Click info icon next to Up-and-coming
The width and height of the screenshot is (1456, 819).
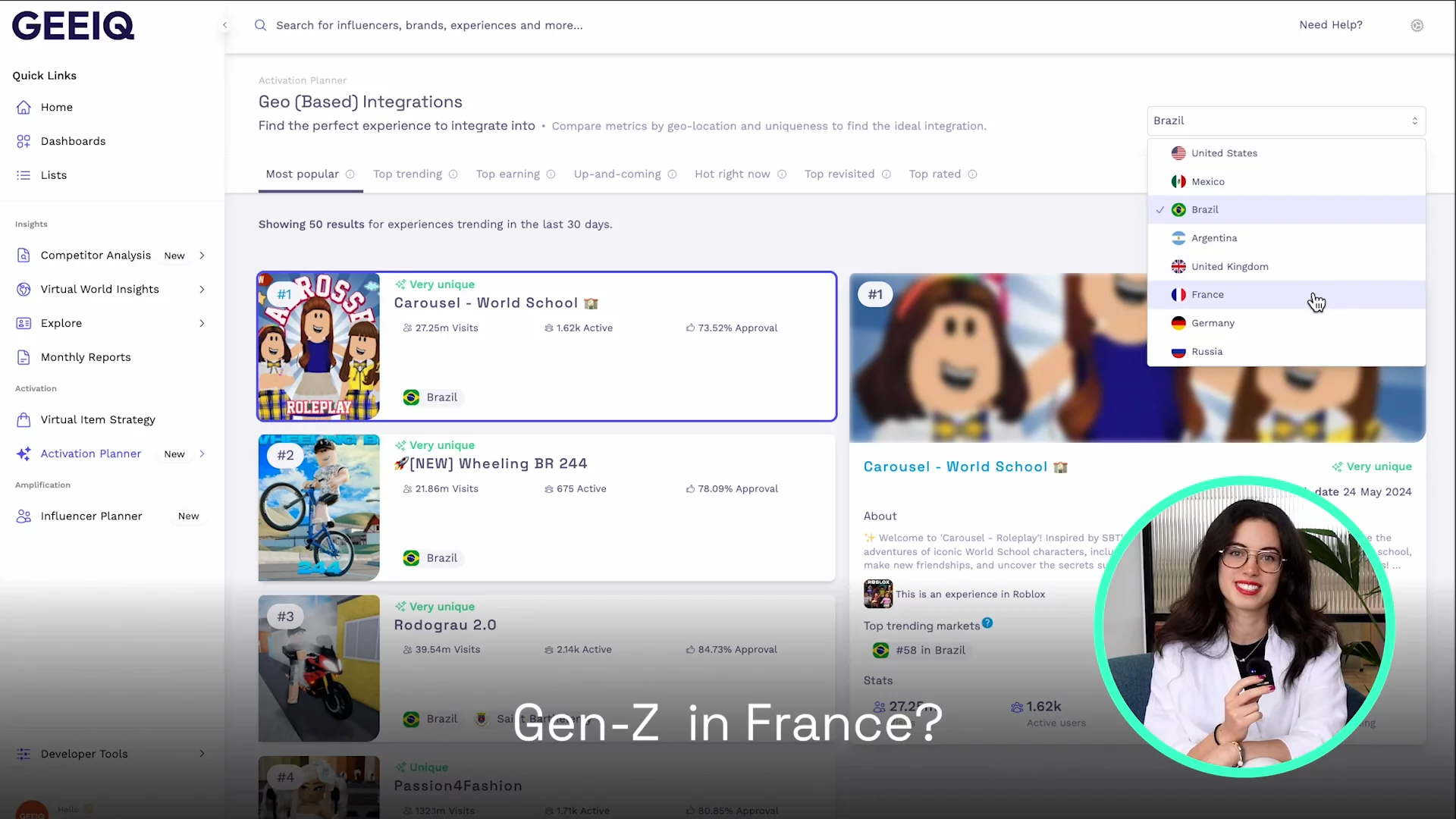point(672,174)
